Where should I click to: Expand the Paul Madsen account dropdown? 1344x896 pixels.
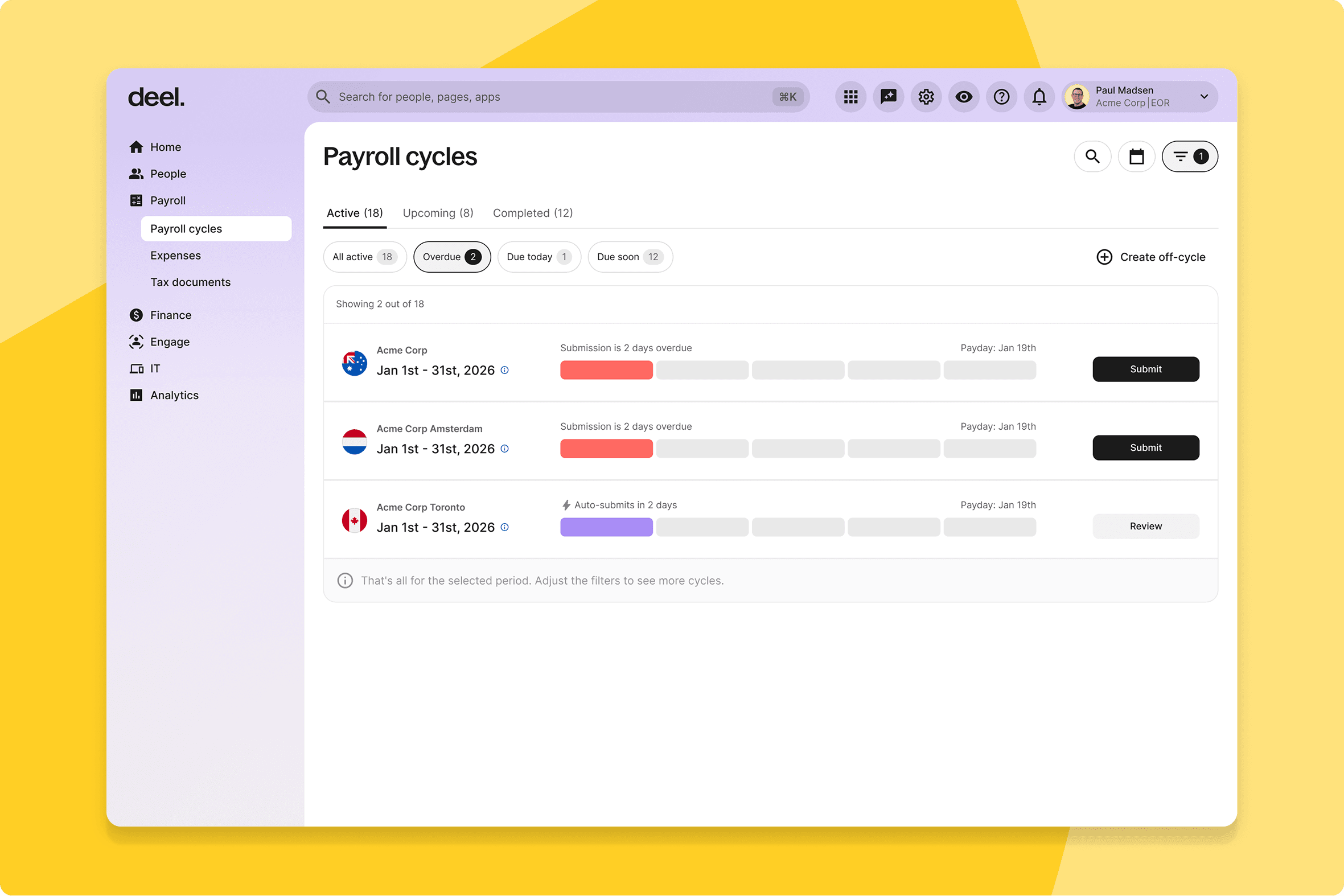pos(1203,97)
